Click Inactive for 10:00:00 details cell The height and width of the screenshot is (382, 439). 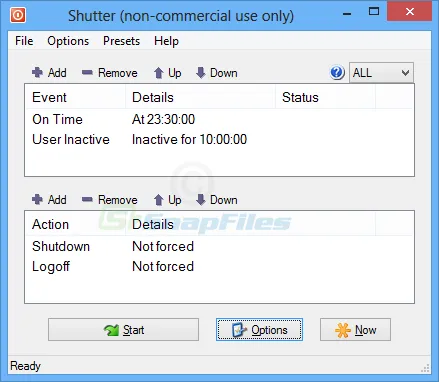(189, 139)
